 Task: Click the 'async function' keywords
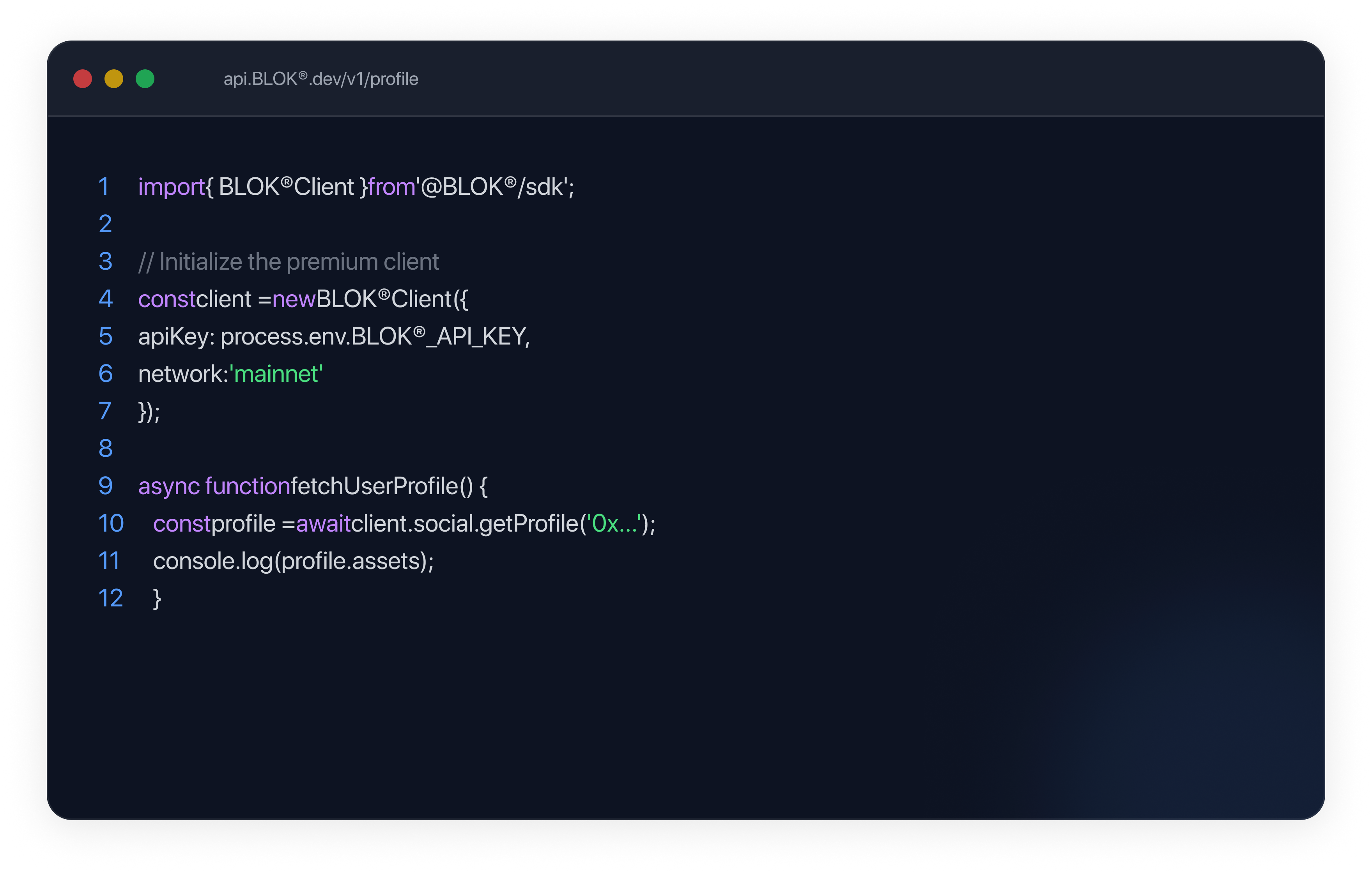coord(214,487)
